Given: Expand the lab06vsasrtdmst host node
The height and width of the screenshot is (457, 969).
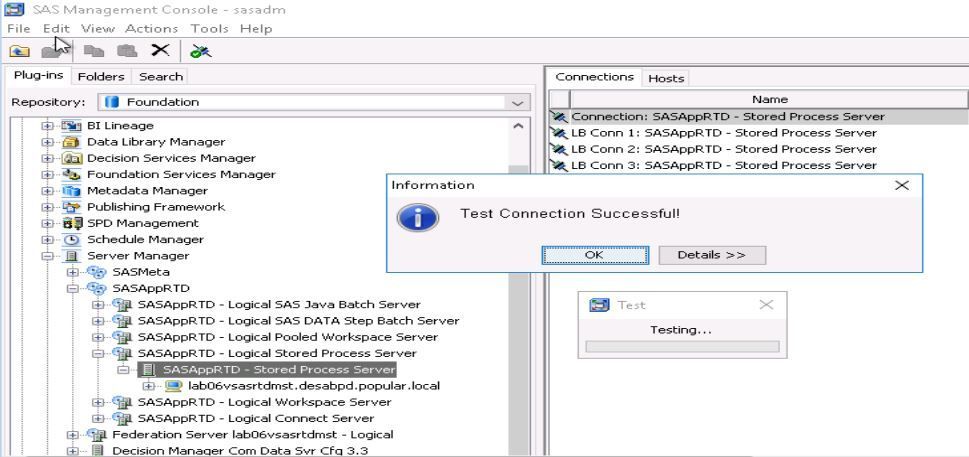Looking at the screenshot, I should tap(148, 386).
